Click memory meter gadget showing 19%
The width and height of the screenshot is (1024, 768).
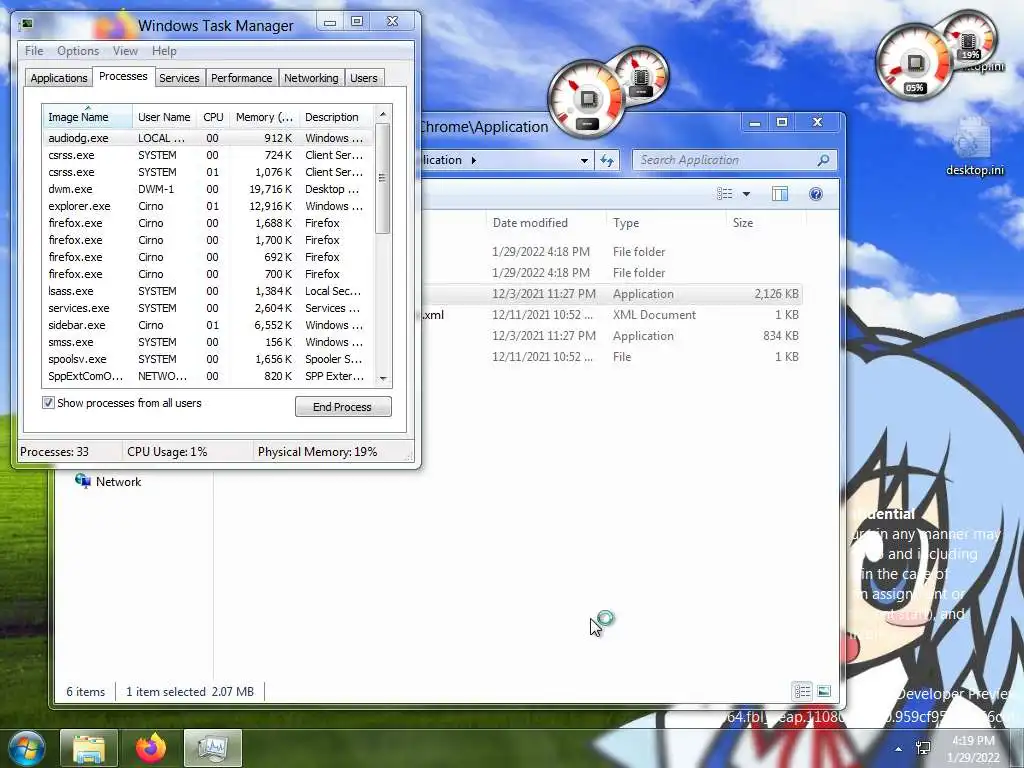(x=970, y=39)
